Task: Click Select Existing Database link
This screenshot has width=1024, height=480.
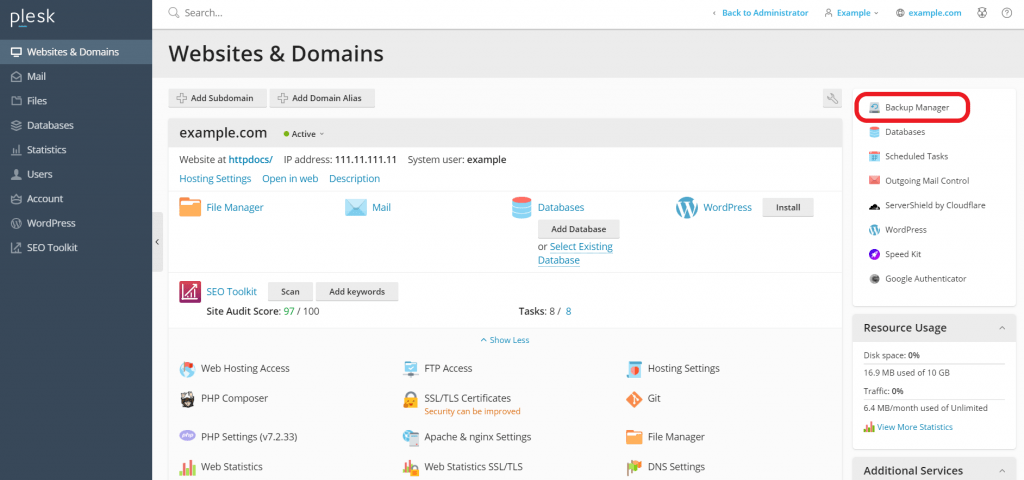Action: click(575, 253)
